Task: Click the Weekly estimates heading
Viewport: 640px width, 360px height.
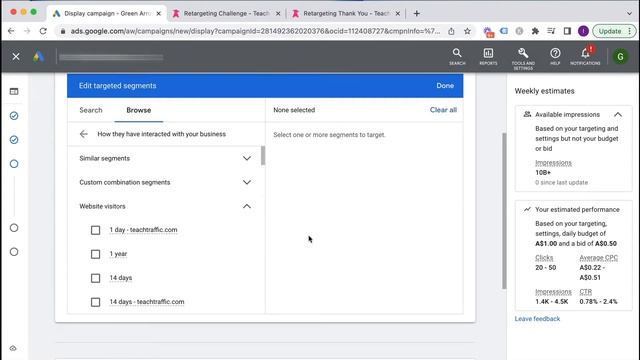Action: [544, 91]
